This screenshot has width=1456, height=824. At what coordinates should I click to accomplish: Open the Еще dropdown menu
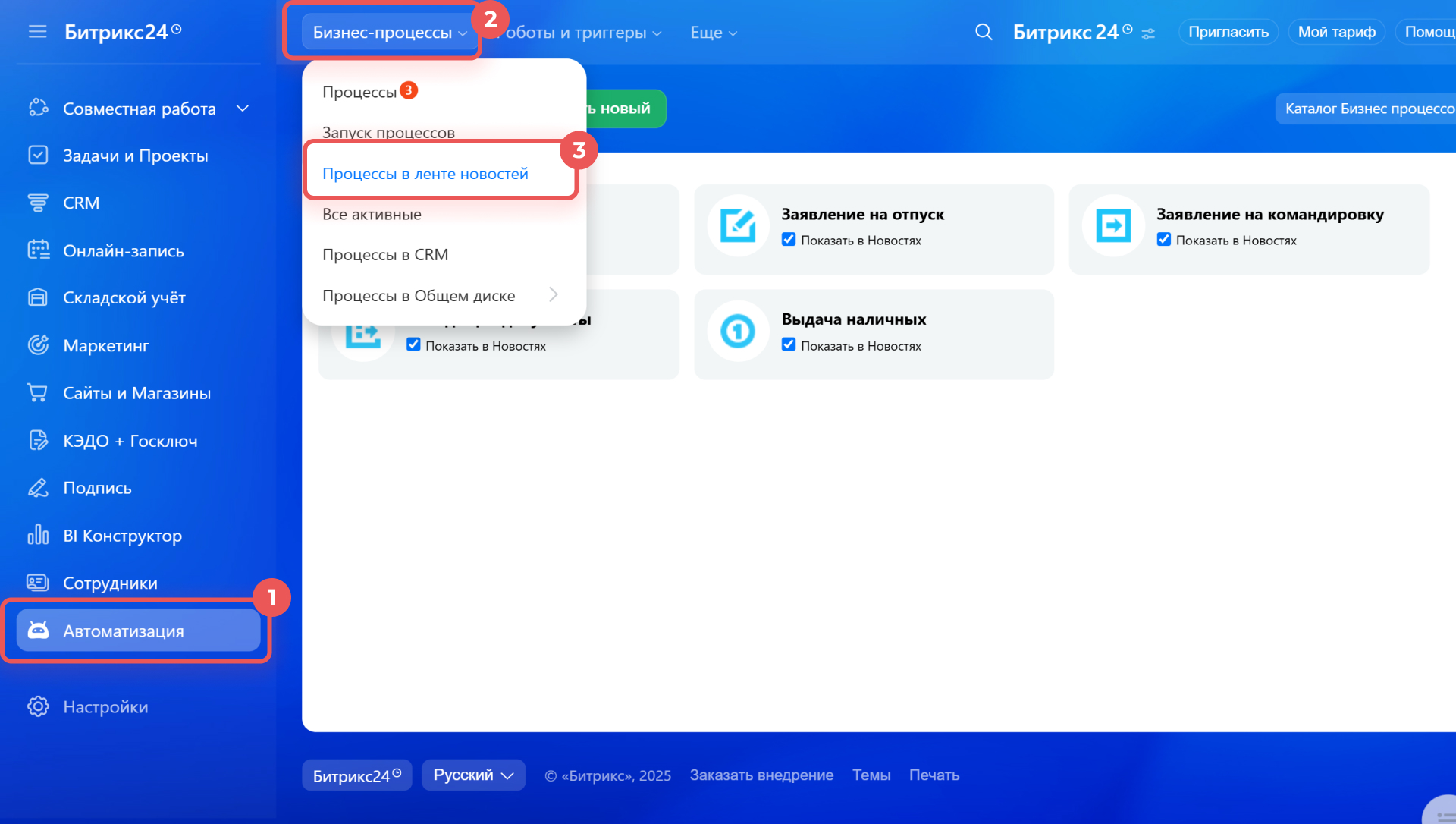point(714,33)
